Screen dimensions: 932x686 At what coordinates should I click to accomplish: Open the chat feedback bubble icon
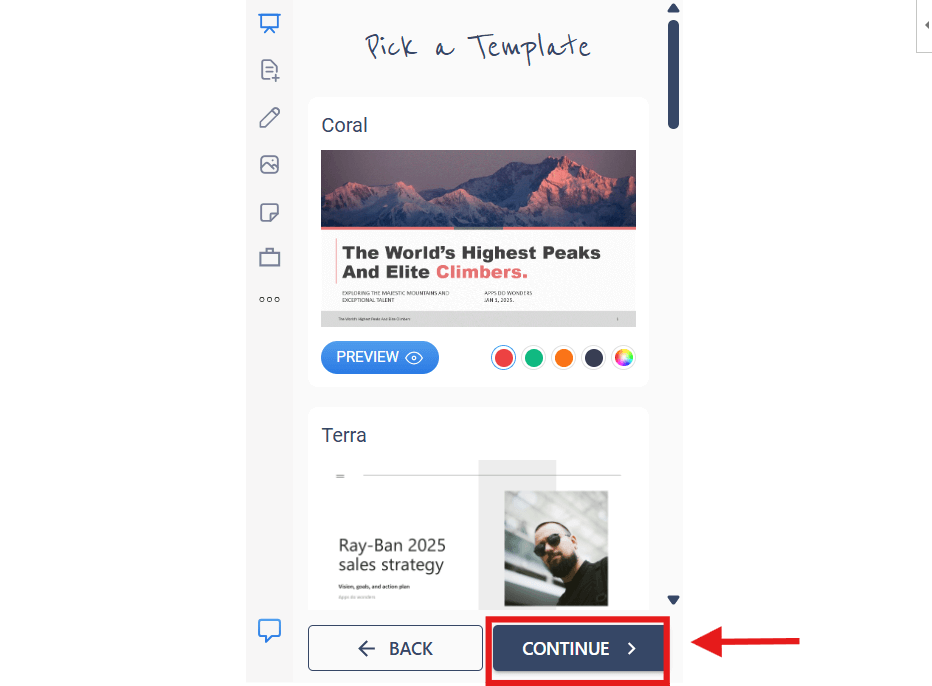(269, 630)
